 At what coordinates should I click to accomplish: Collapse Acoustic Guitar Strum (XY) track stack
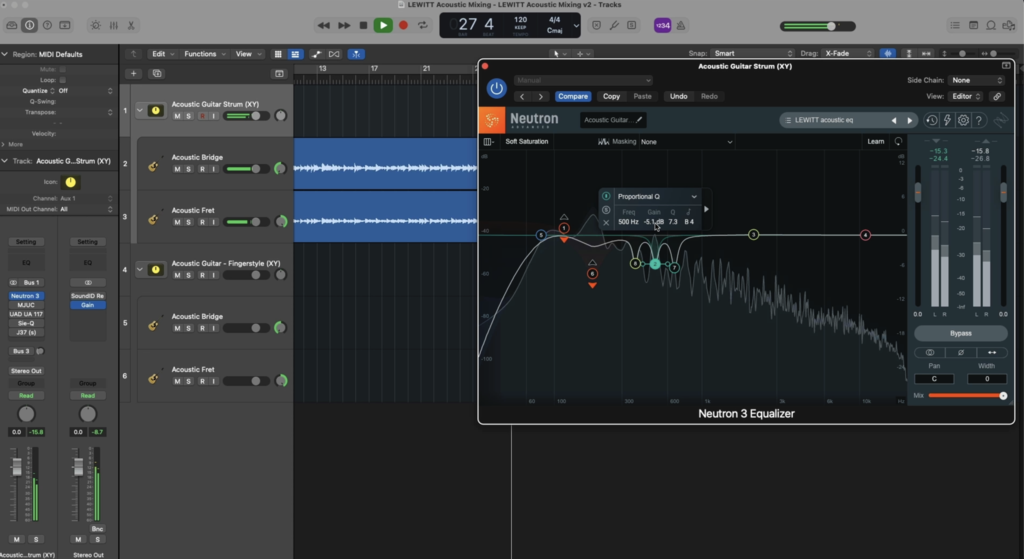click(140, 110)
